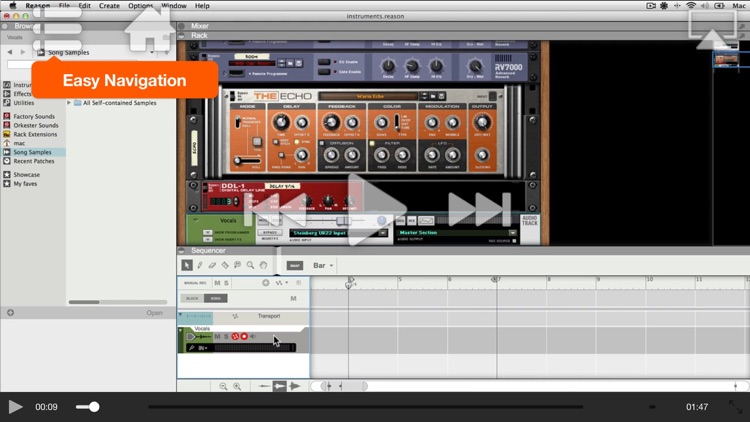Select the Hand tool in Sequencer
Viewport: 750px width, 422px height.
tap(263, 265)
